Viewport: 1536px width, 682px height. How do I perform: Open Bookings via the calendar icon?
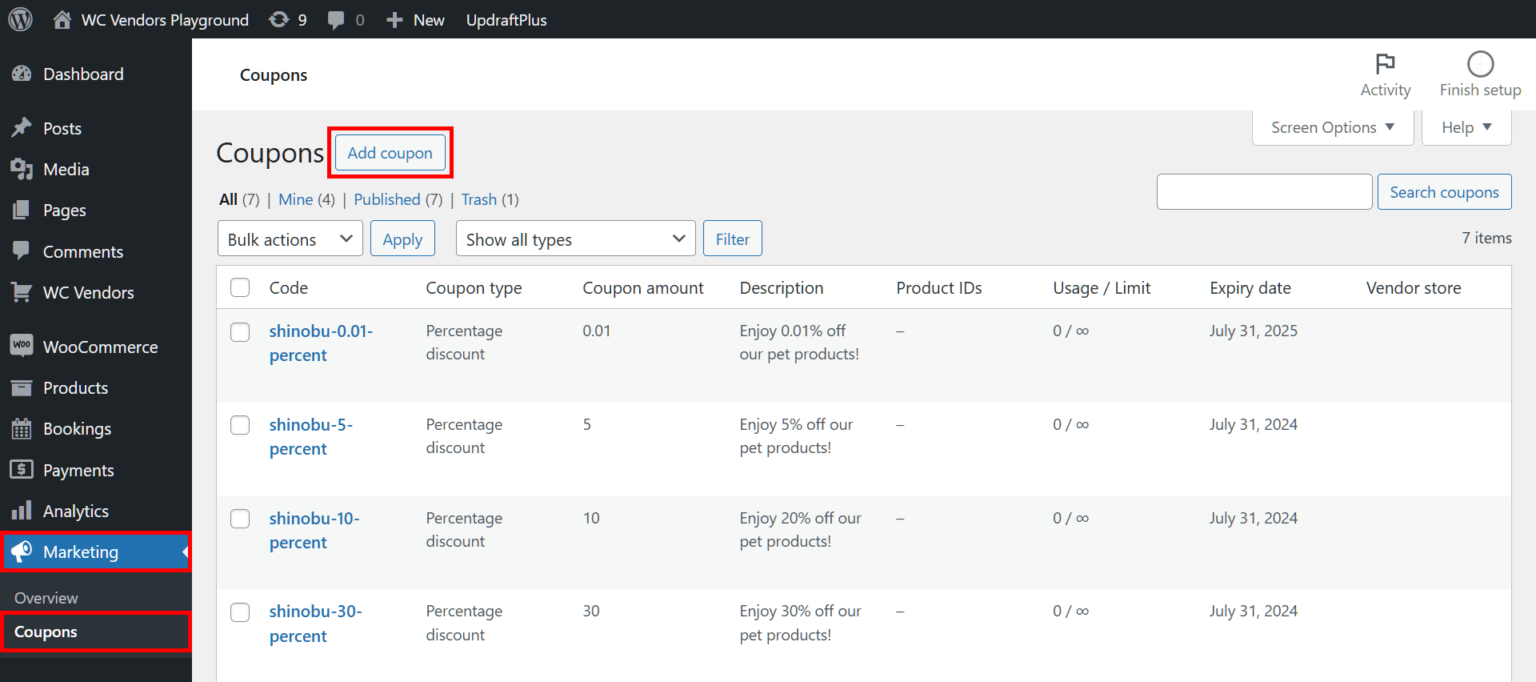click(23, 428)
